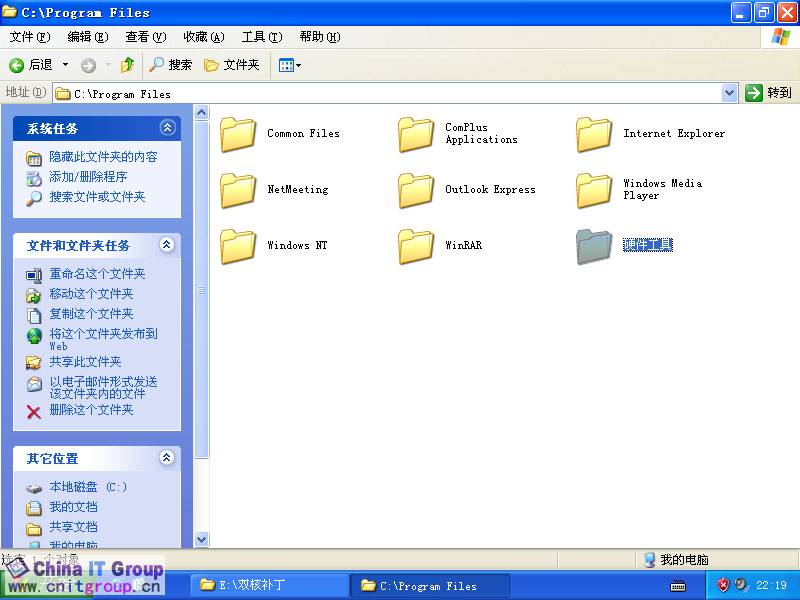The height and width of the screenshot is (600, 800).
Task: Click 复制这个文件夹 link
Action: [91, 314]
